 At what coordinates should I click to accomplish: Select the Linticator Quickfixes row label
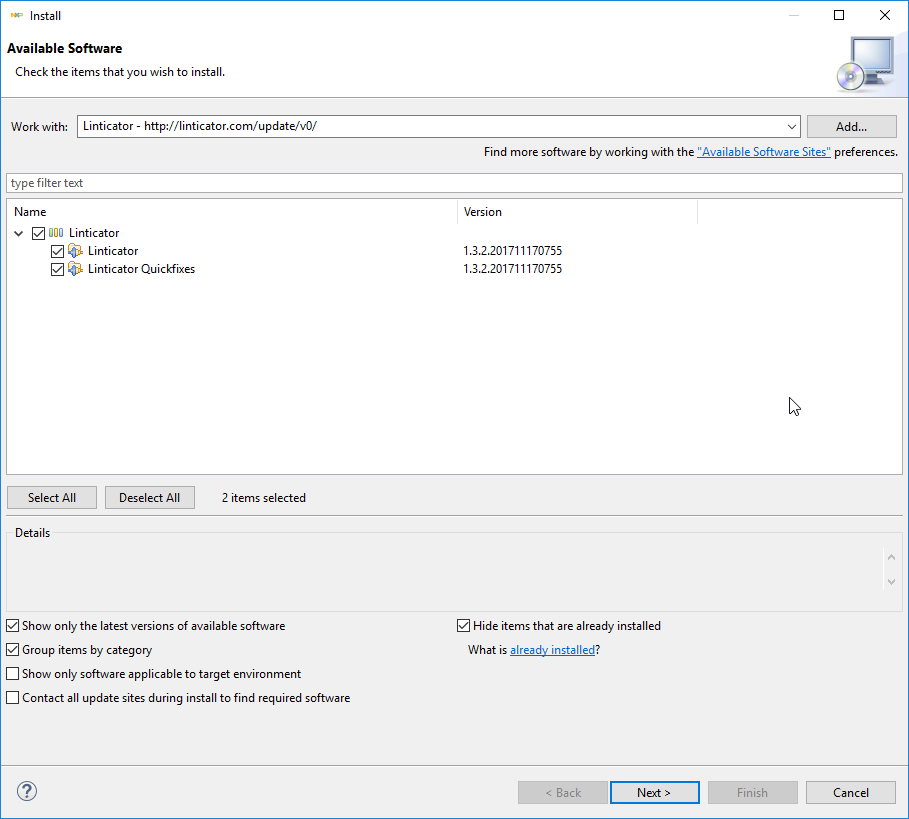[x=141, y=269]
